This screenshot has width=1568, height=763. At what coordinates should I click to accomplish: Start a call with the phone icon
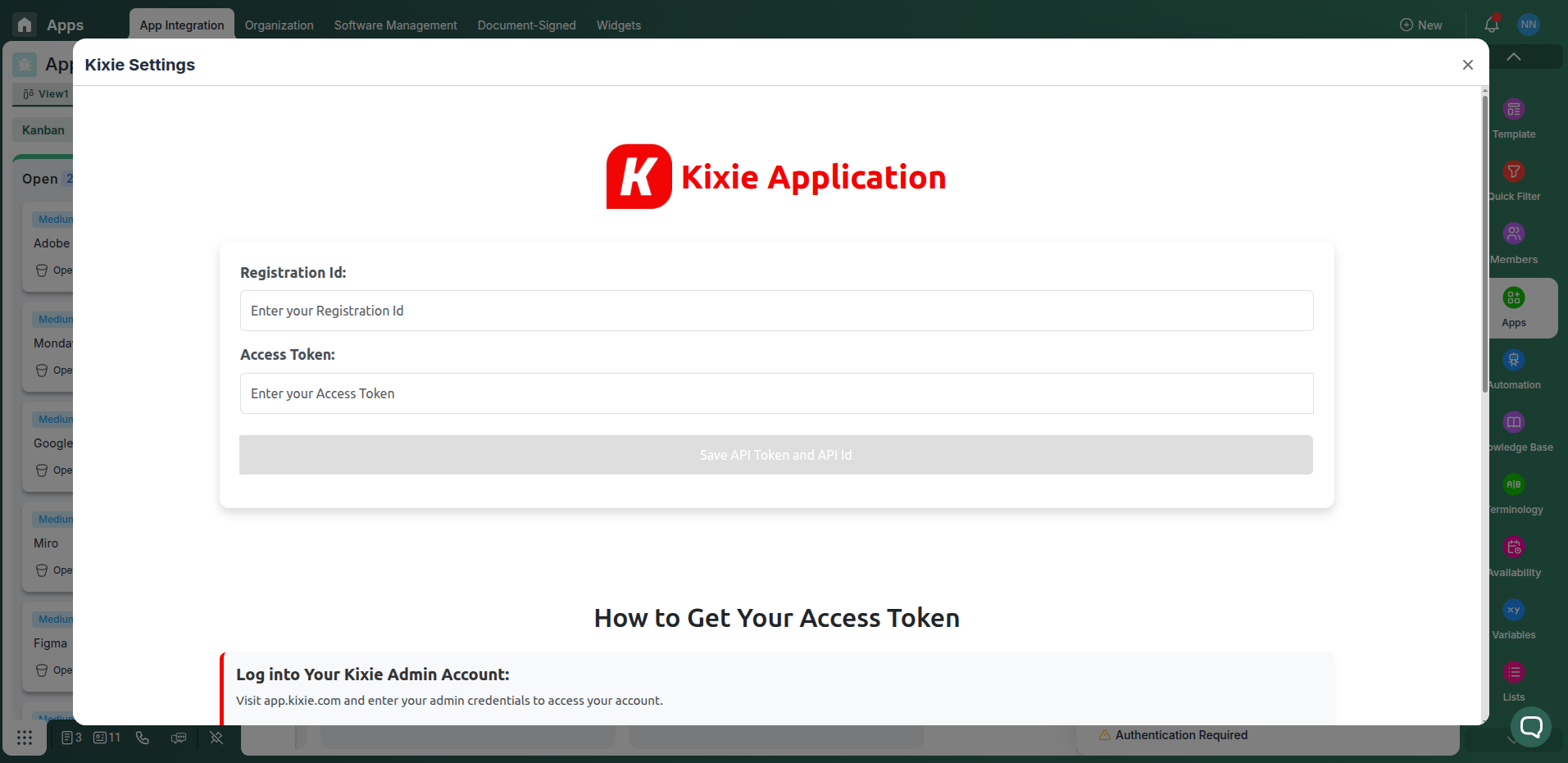(143, 738)
